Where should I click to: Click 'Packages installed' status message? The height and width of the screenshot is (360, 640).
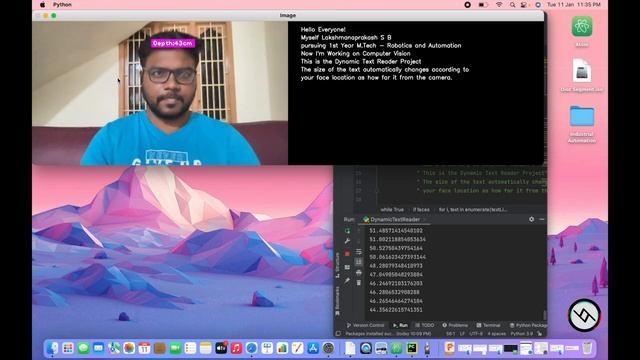click(x=388, y=334)
